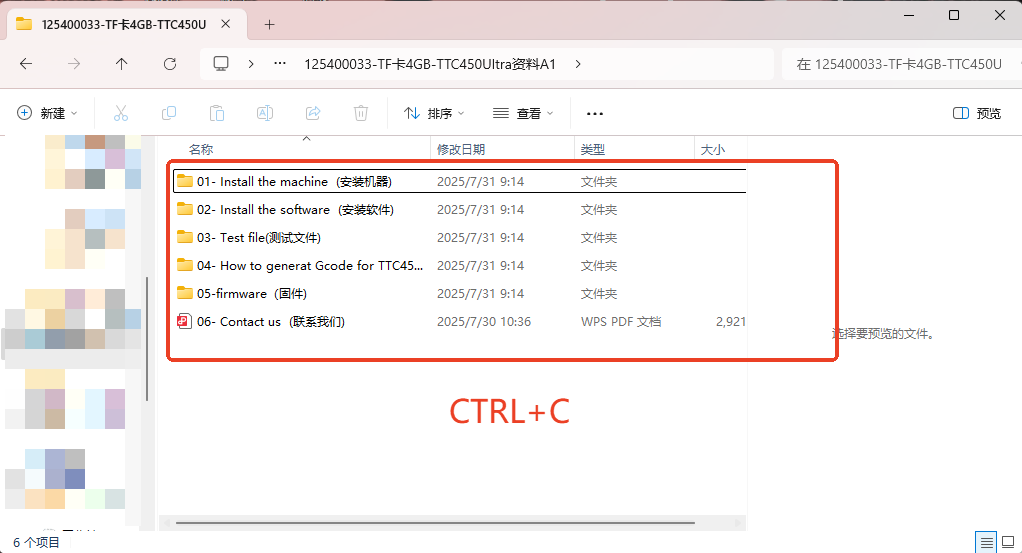Image resolution: width=1022 pixels, height=553 pixels.
Task: Refresh the current folder view
Action: click(x=170, y=64)
